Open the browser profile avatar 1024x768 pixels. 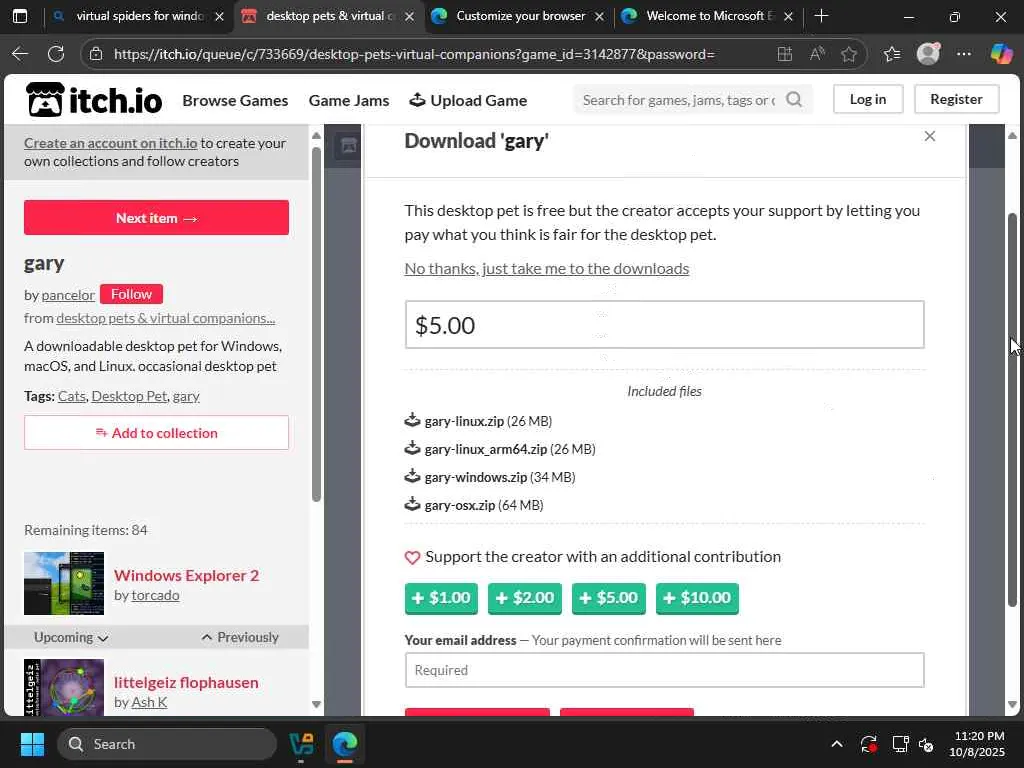[x=928, y=54]
